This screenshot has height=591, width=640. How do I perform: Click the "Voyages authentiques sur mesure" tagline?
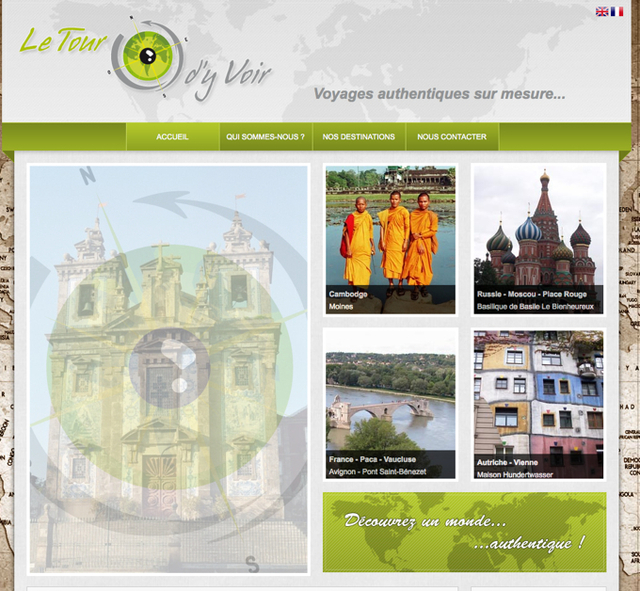[x=440, y=94]
